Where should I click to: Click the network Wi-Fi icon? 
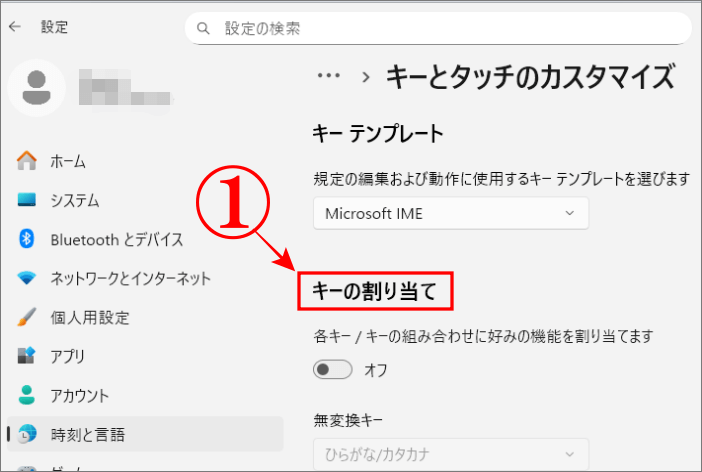tap(27, 278)
